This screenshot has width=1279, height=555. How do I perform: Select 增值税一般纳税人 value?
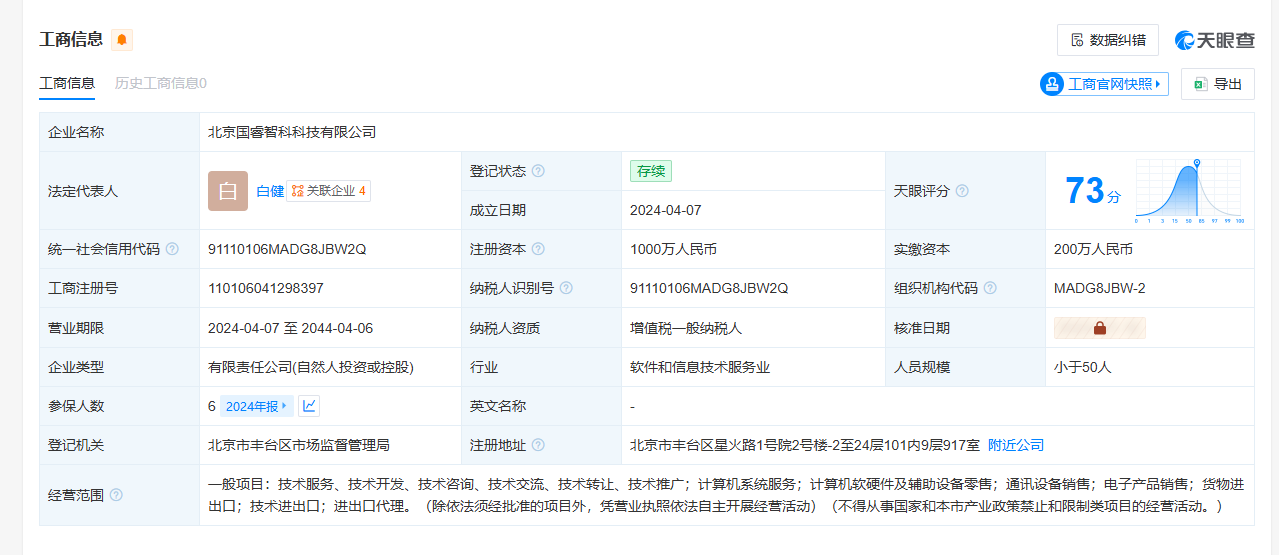[686, 328]
